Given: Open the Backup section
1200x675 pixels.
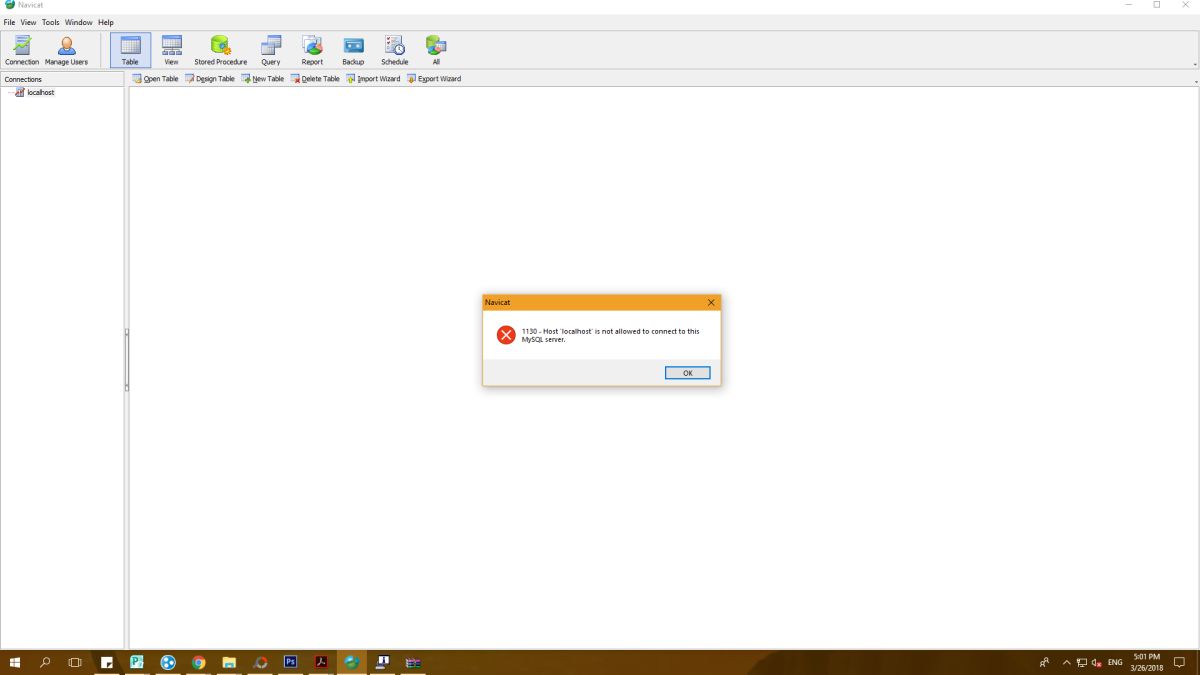Looking at the screenshot, I should 353,50.
